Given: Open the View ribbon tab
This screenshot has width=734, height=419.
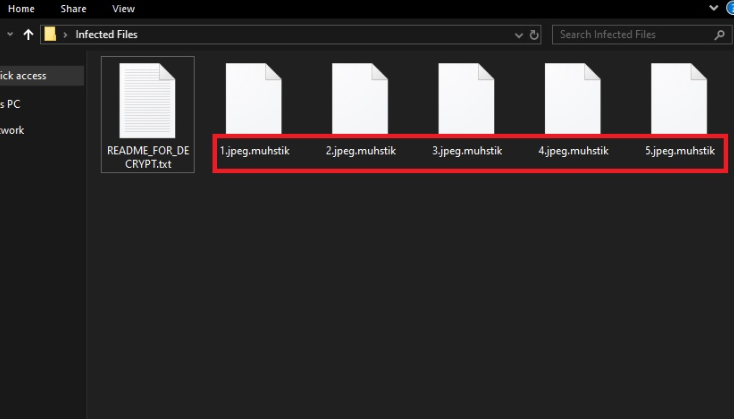Looking at the screenshot, I should click(124, 9).
